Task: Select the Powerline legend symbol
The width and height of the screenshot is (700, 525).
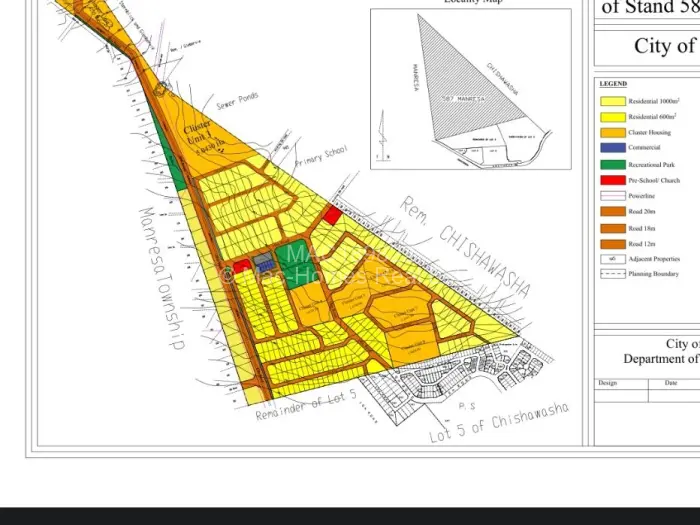Action: pyautogui.click(x=612, y=196)
